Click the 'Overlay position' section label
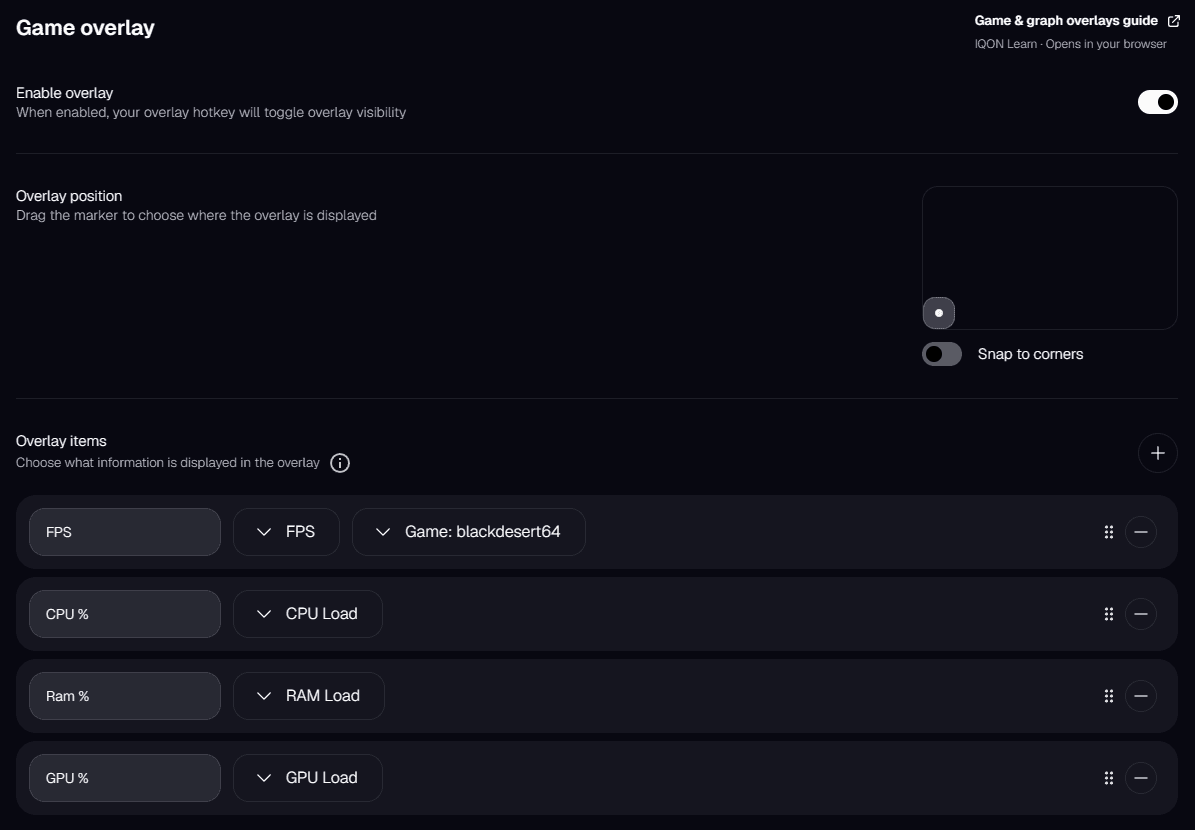1195x830 pixels. (x=69, y=196)
